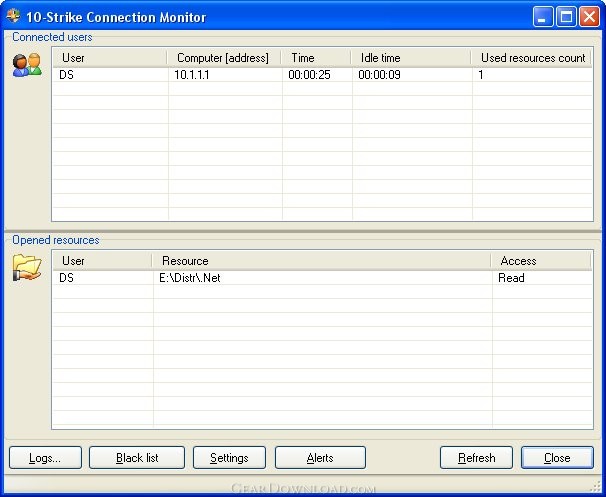Click the Close button at bottom right
This screenshot has height=497, width=606.
tap(557, 458)
